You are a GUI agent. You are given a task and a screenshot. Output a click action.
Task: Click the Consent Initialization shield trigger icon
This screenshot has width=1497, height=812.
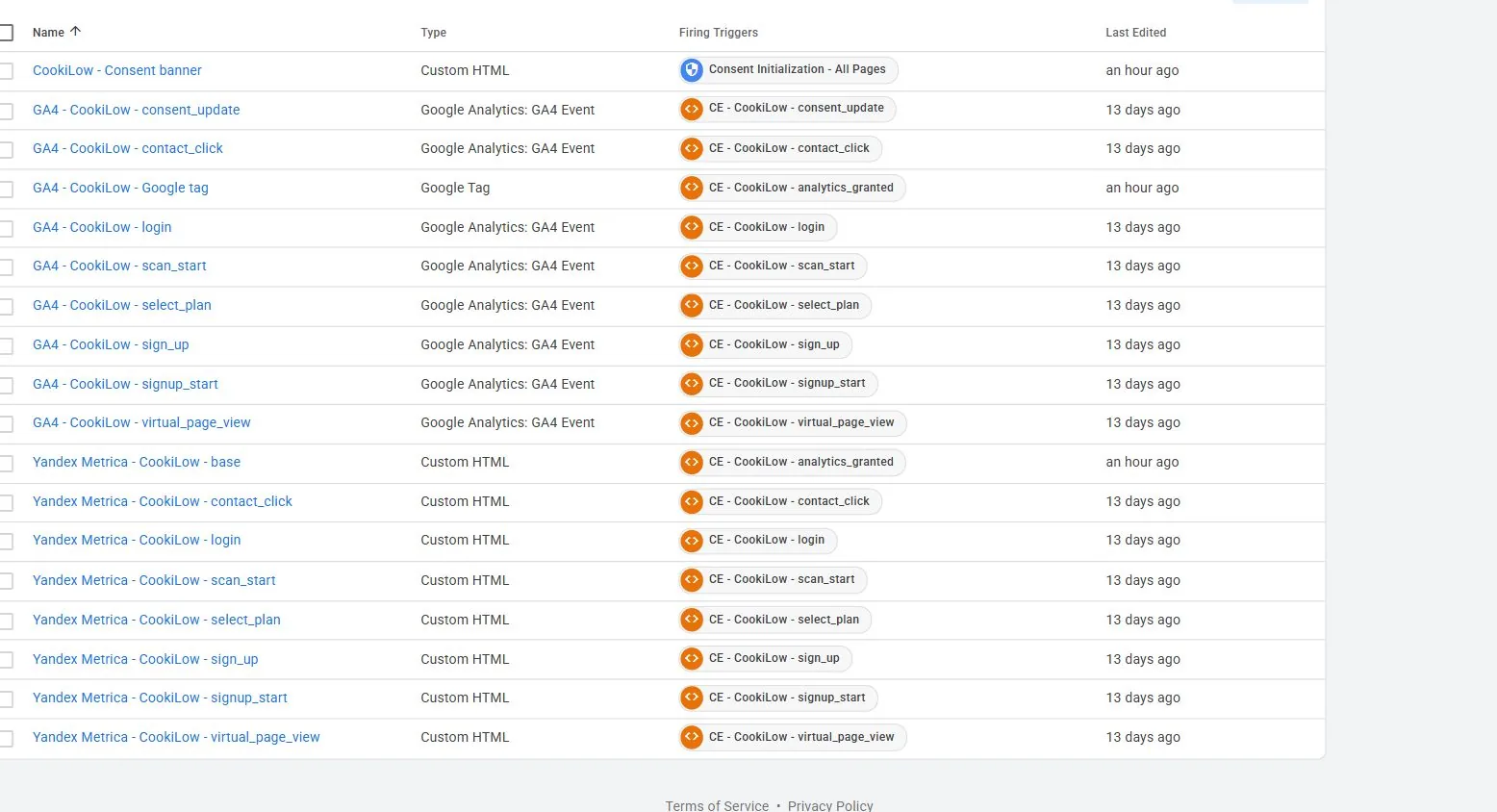(692, 70)
